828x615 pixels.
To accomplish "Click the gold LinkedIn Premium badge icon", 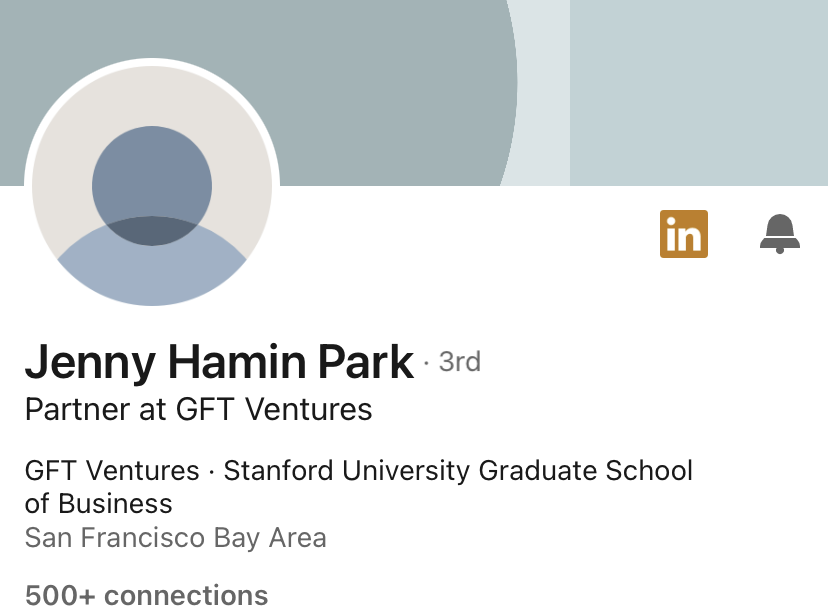I will 684,234.
